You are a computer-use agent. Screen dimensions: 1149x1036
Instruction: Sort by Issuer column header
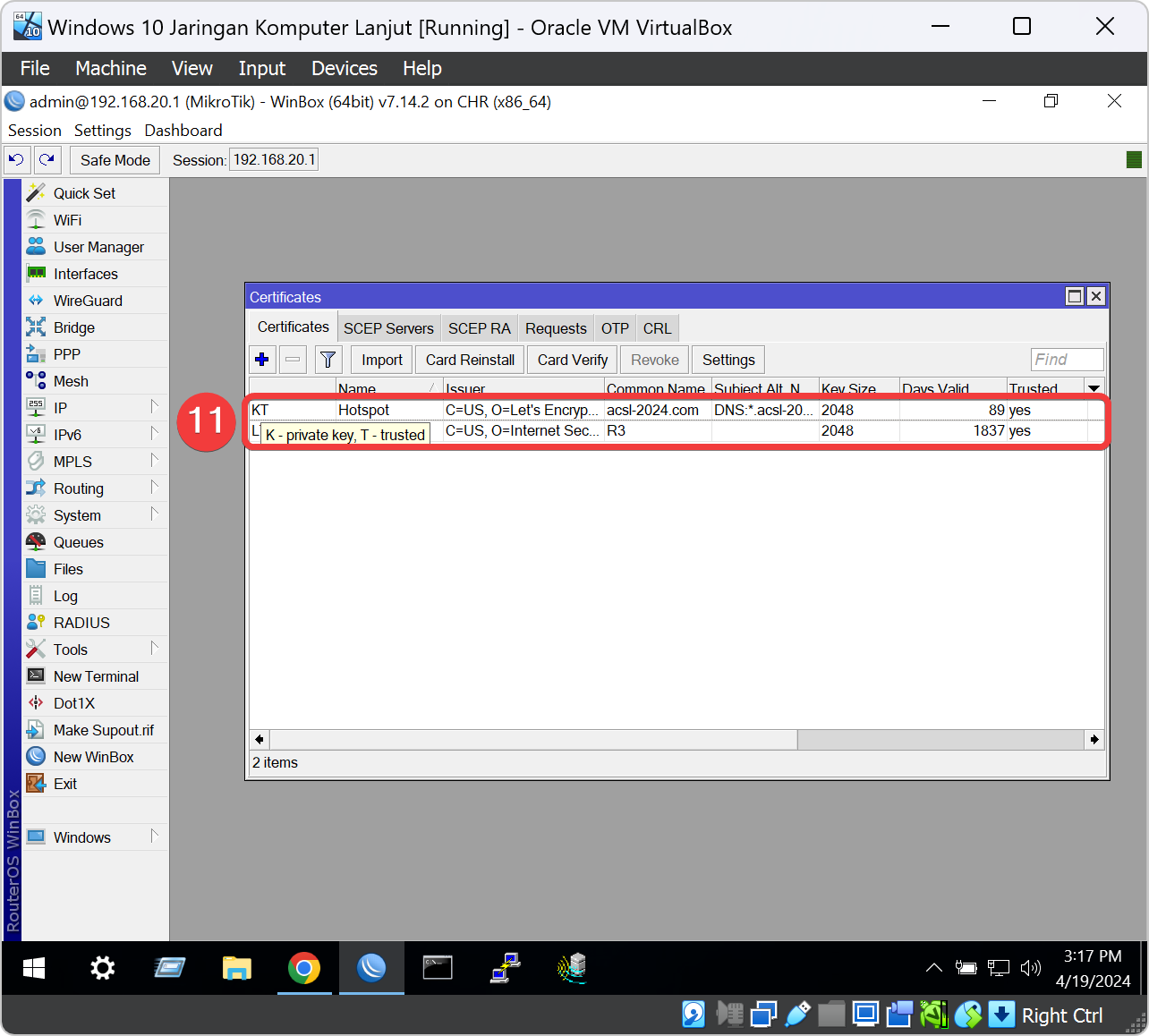click(523, 388)
